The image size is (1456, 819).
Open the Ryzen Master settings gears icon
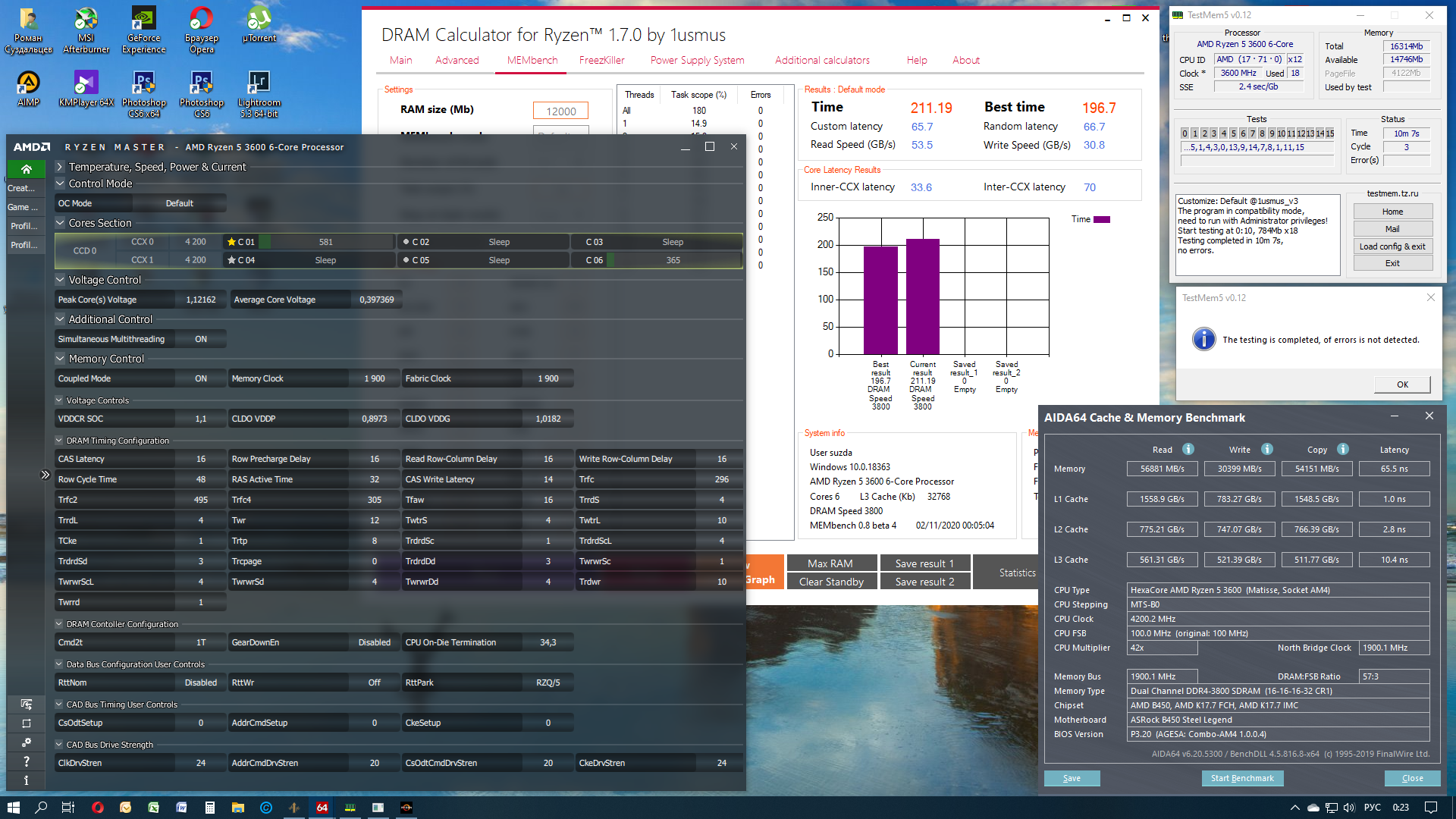pyautogui.click(x=26, y=742)
